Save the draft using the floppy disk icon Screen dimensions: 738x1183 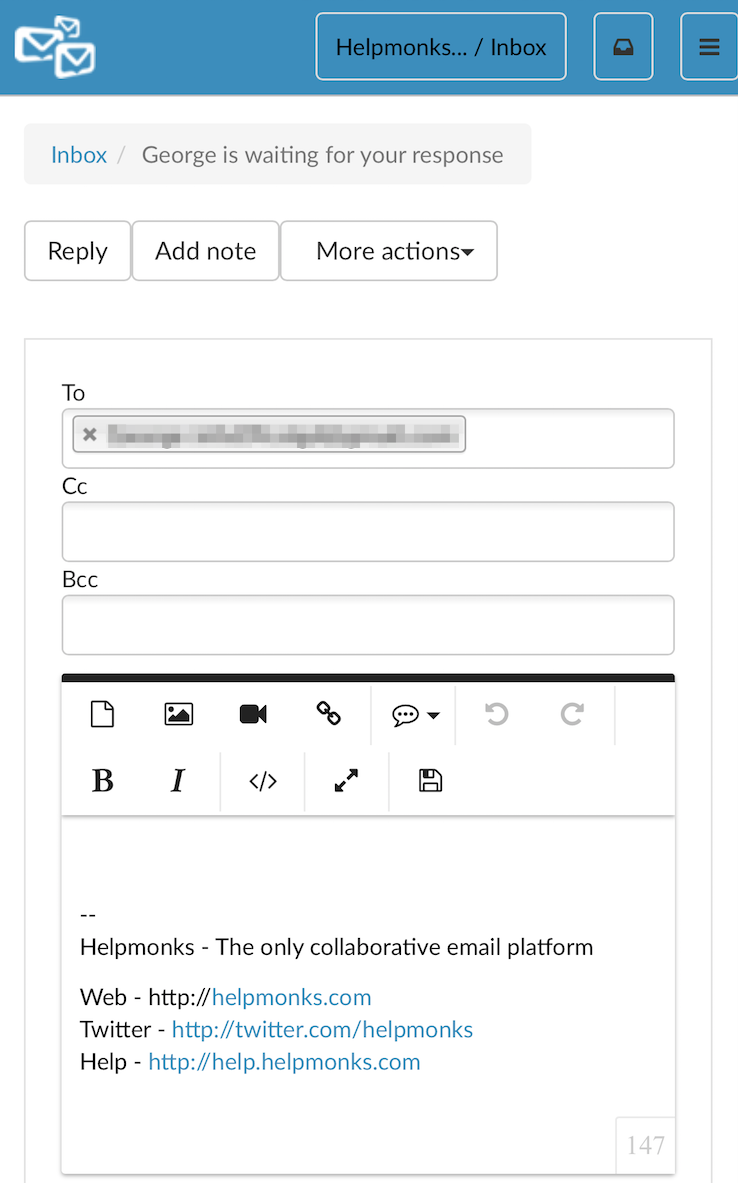(430, 781)
